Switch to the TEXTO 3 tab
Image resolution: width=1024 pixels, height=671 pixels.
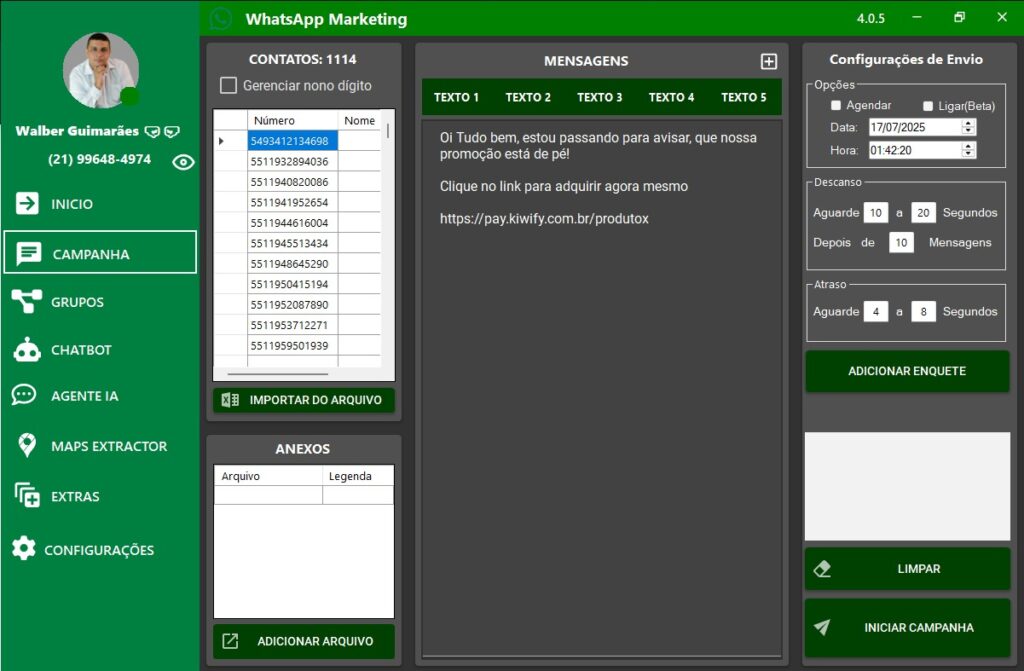point(599,97)
